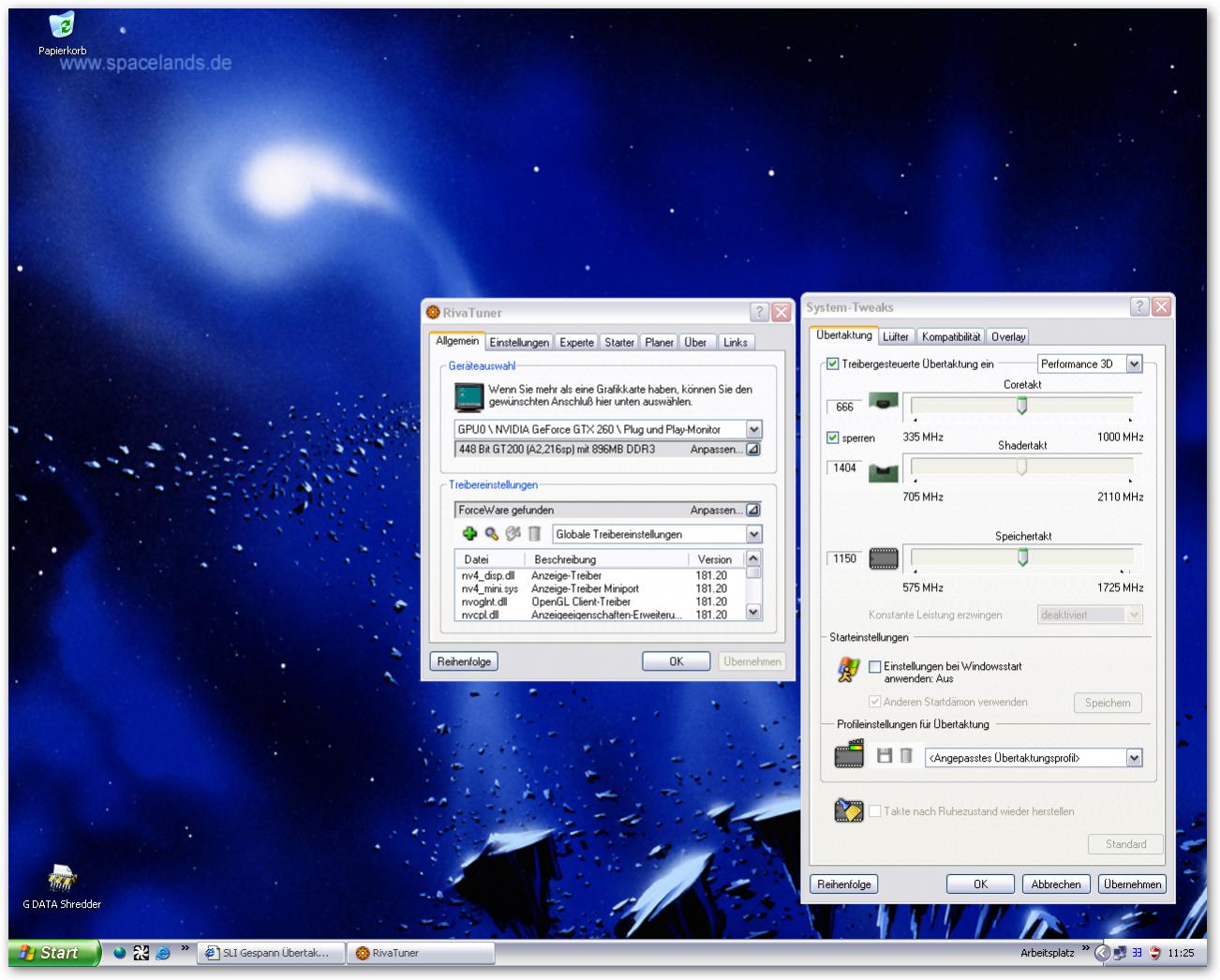Click the Coretakt value field showing 666
The width and height of the screenshot is (1220, 980).
(x=844, y=408)
